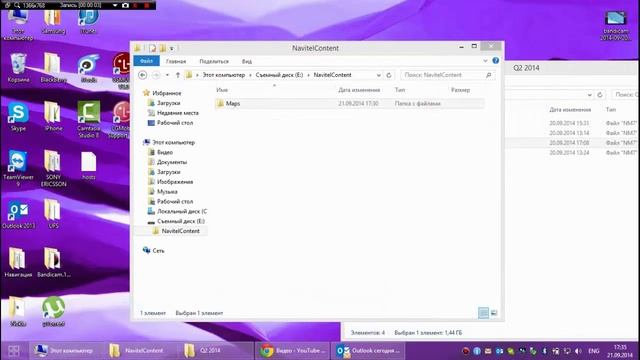Click the ENG language indicator

point(594,351)
